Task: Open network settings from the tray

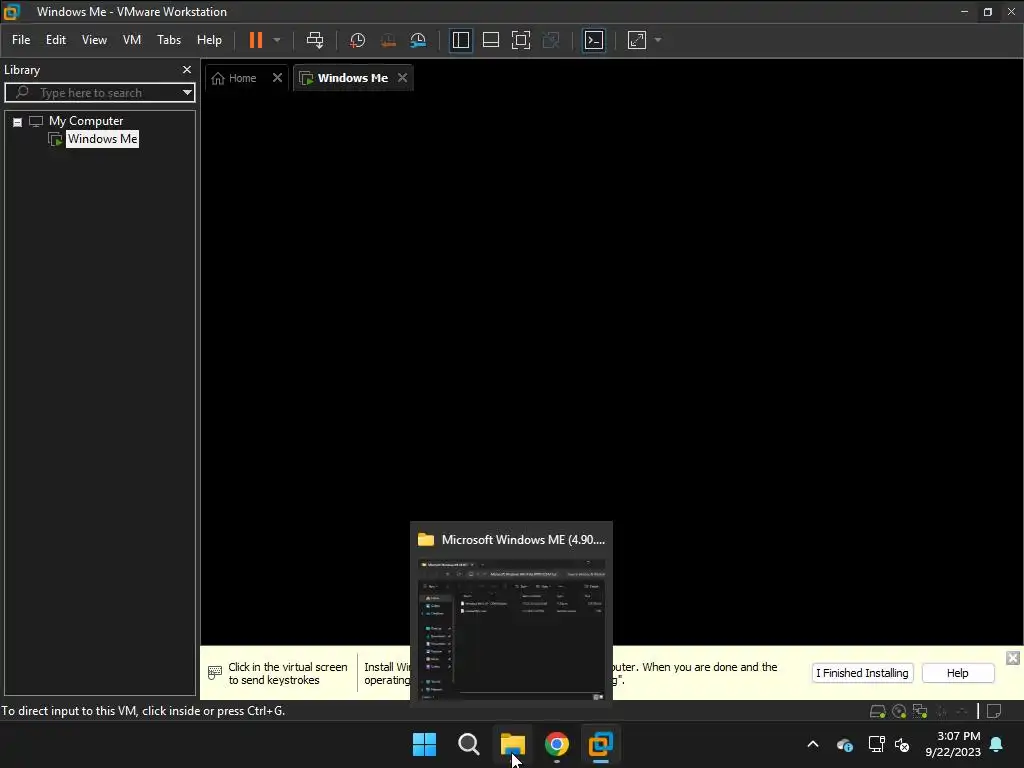Action: [876, 744]
